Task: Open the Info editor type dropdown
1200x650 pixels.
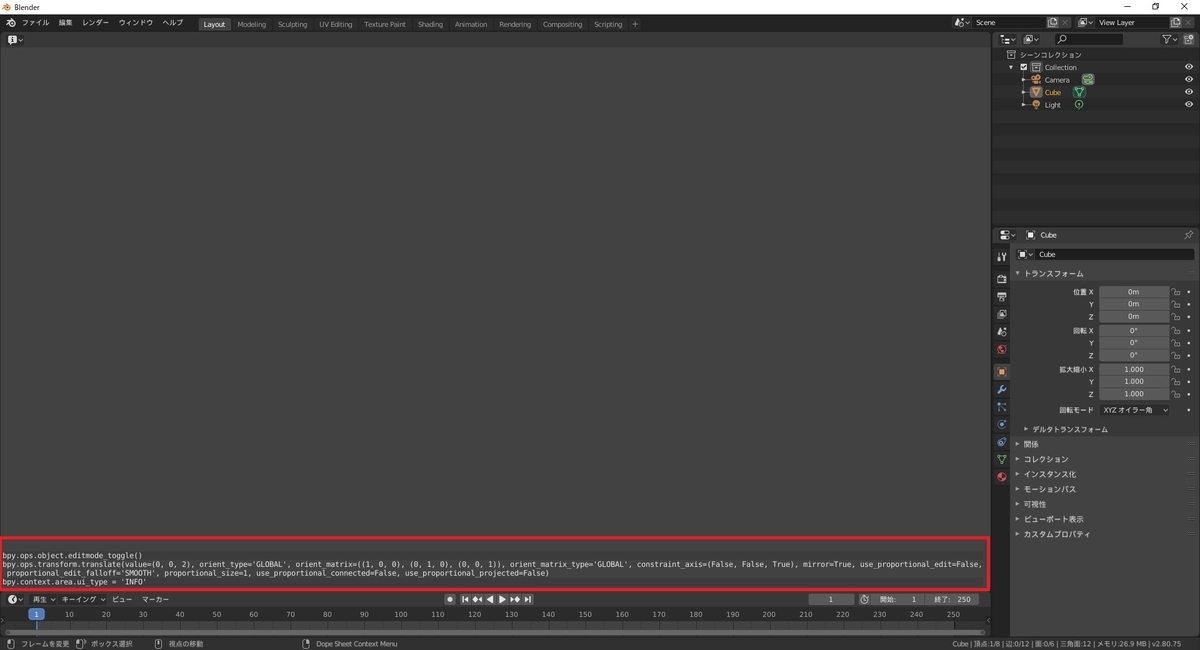Action: (x=15, y=40)
